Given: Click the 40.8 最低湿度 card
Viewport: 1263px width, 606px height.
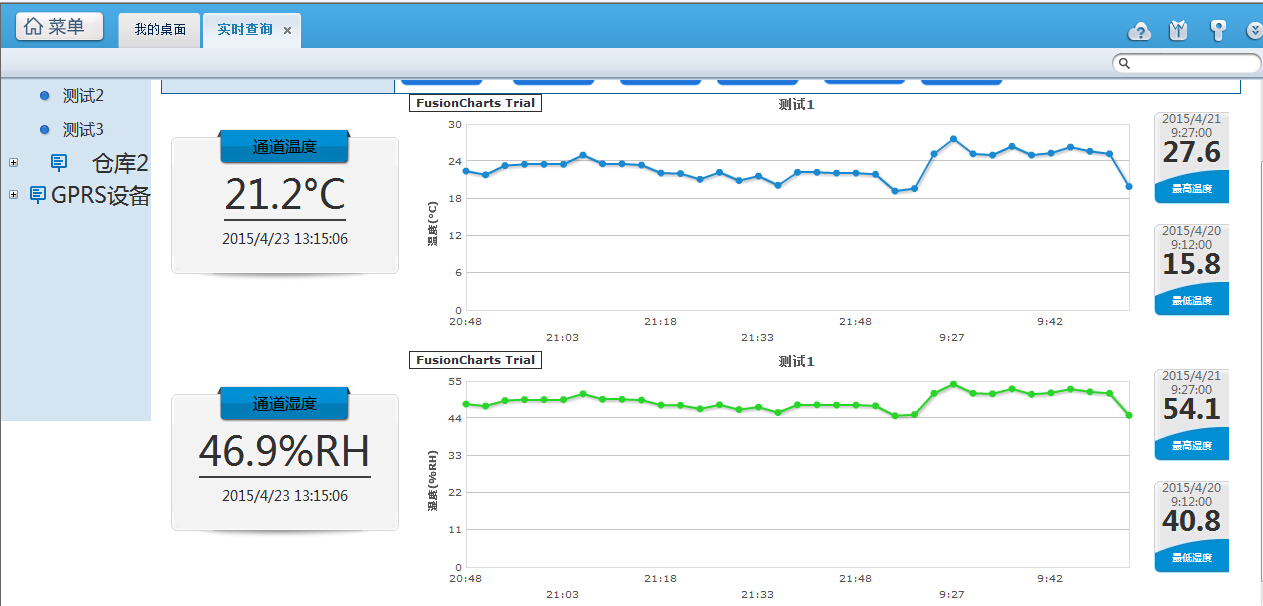Looking at the screenshot, I should pyautogui.click(x=1191, y=526).
